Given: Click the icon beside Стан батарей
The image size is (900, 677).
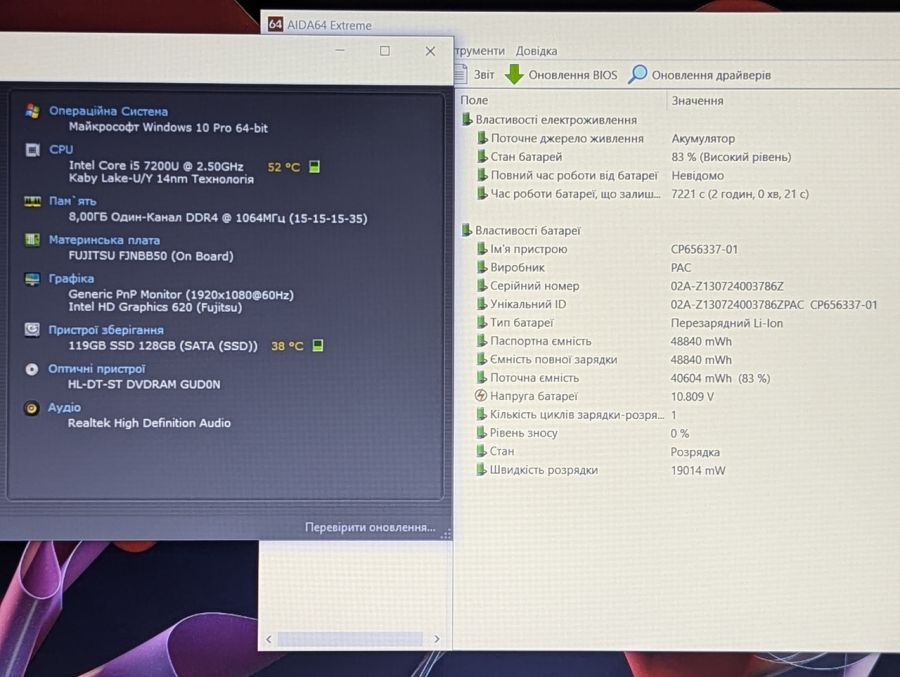Looking at the screenshot, I should (482, 157).
